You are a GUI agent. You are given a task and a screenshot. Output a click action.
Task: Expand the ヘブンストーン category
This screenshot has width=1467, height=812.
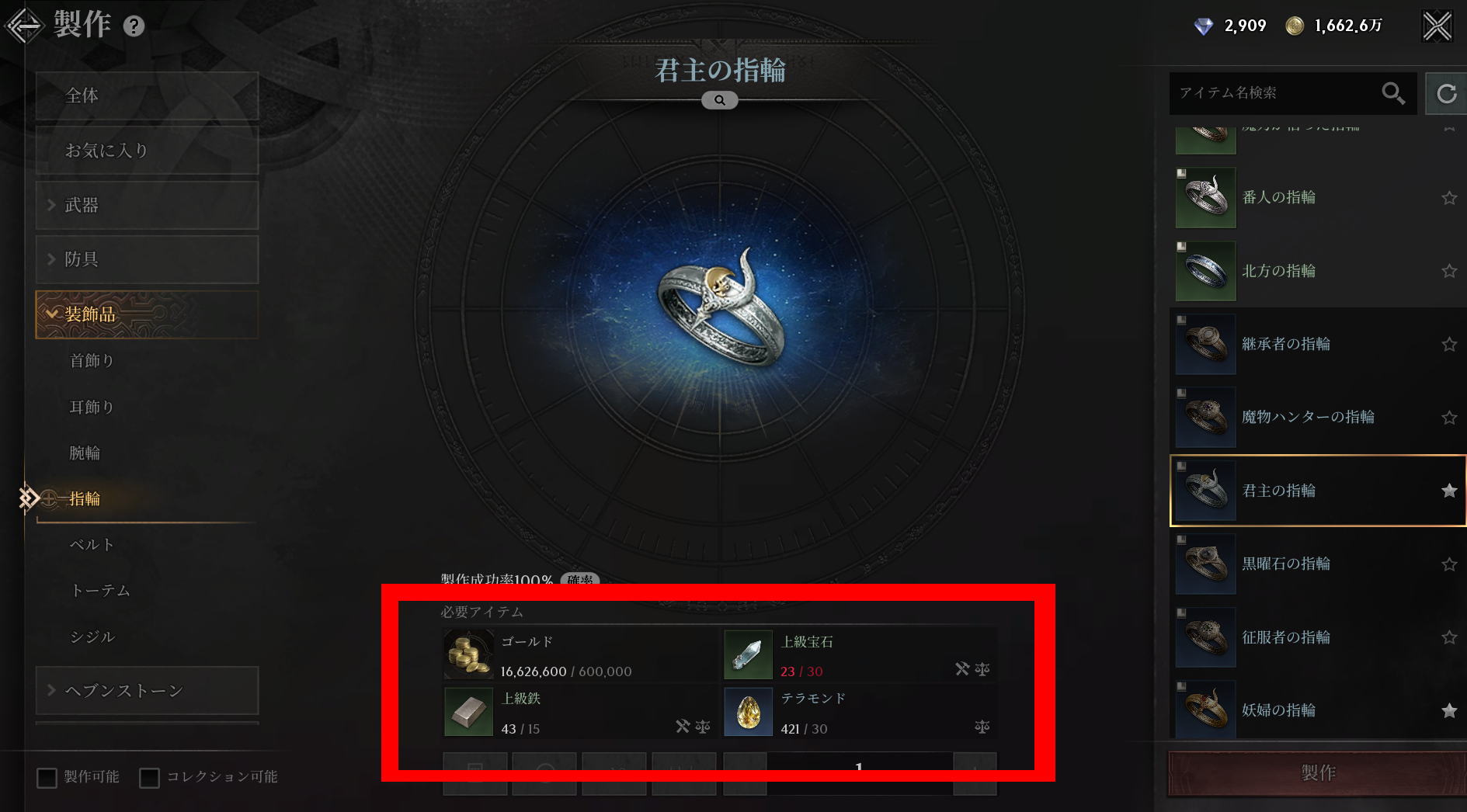coord(147,690)
